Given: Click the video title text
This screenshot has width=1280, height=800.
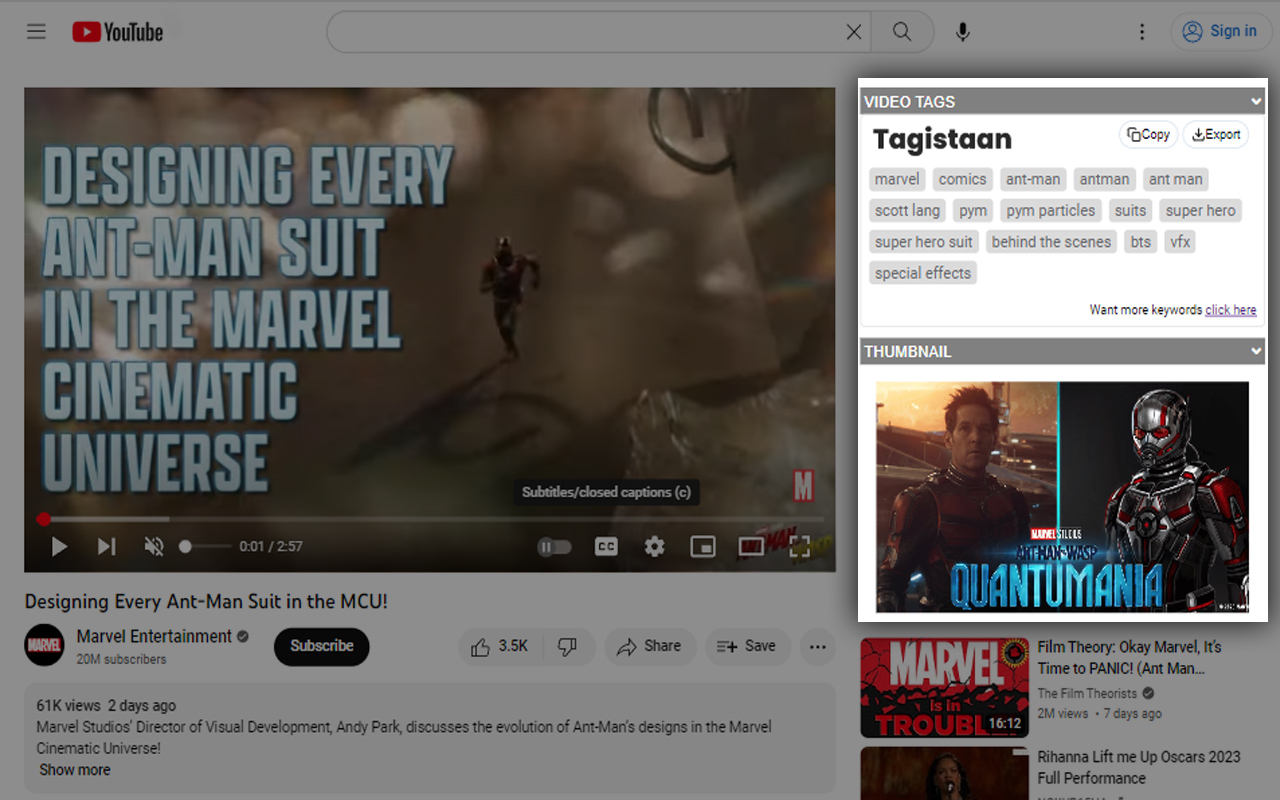Looking at the screenshot, I should [206, 601].
